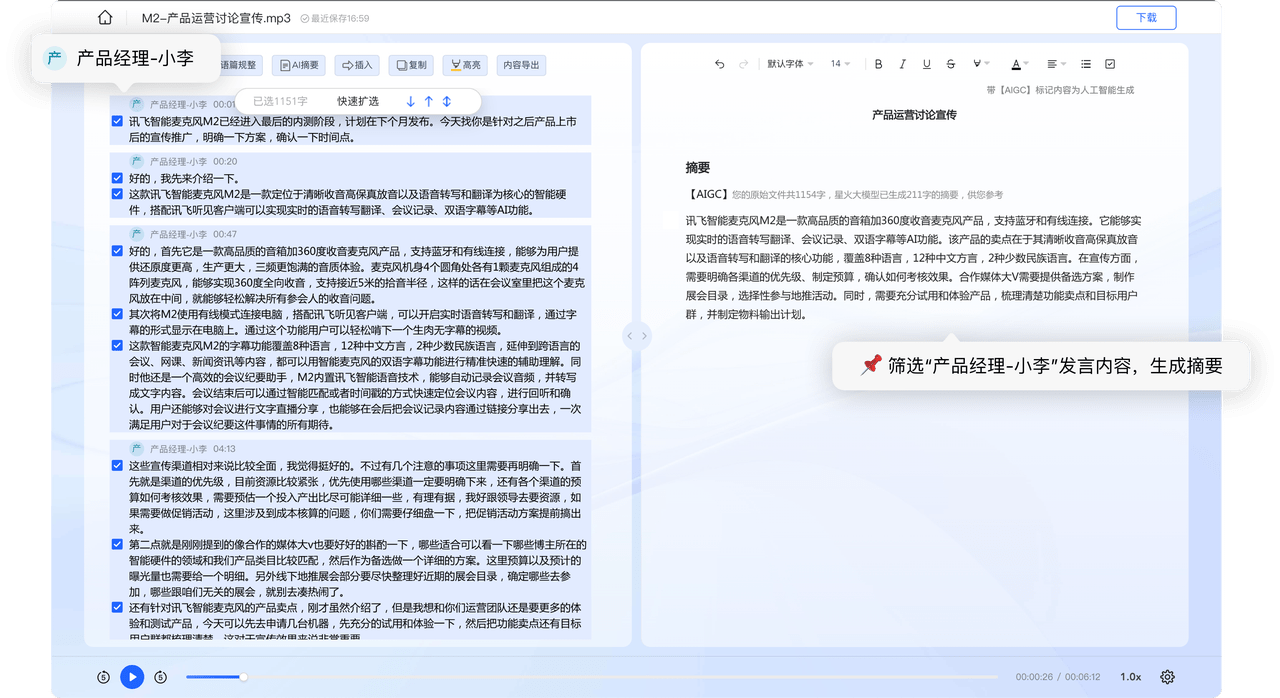Open the 默认字体 font dropdown
The width and height of the screenshot is (1280, 698).
pyautogui.click(x=789, y=63)
